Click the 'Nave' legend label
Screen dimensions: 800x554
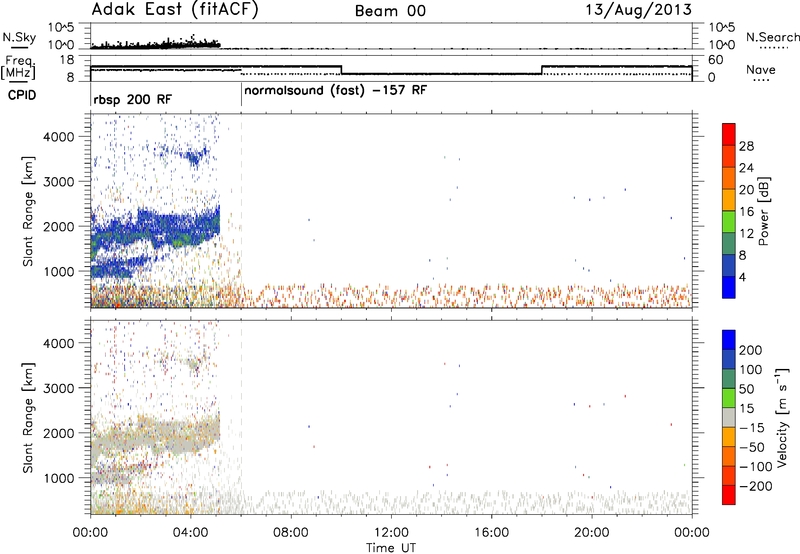[x=761, y=69]
